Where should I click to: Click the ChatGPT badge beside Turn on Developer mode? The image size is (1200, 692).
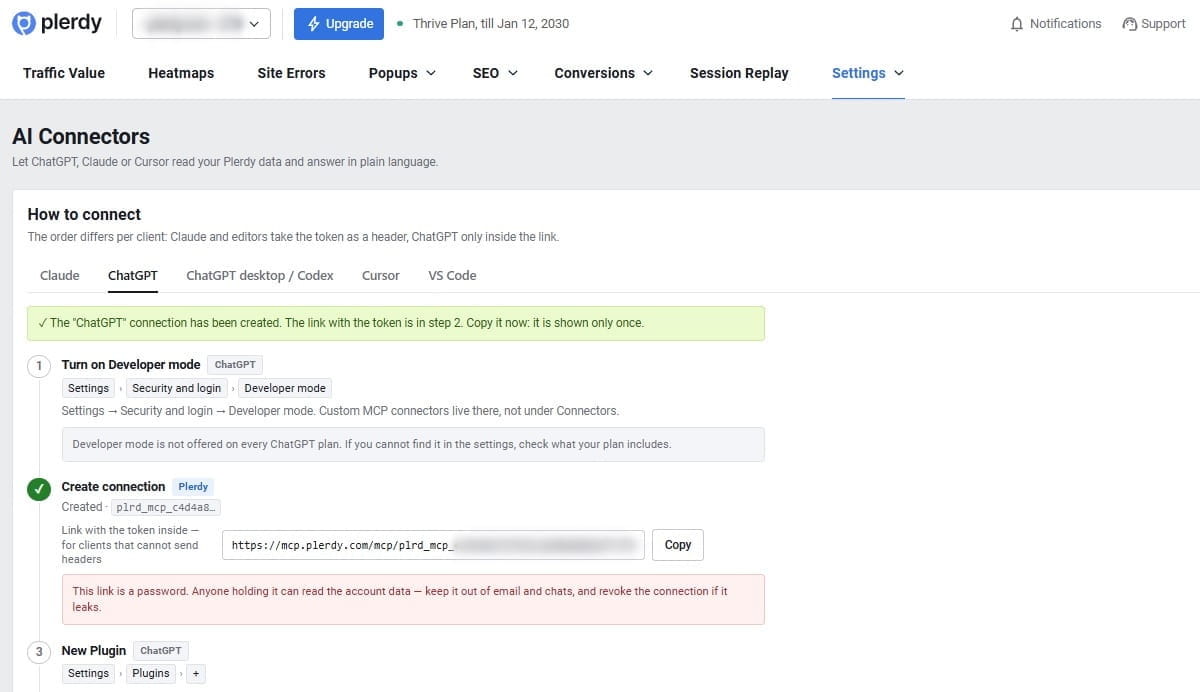pyautogui.click(x=235, y=365)
